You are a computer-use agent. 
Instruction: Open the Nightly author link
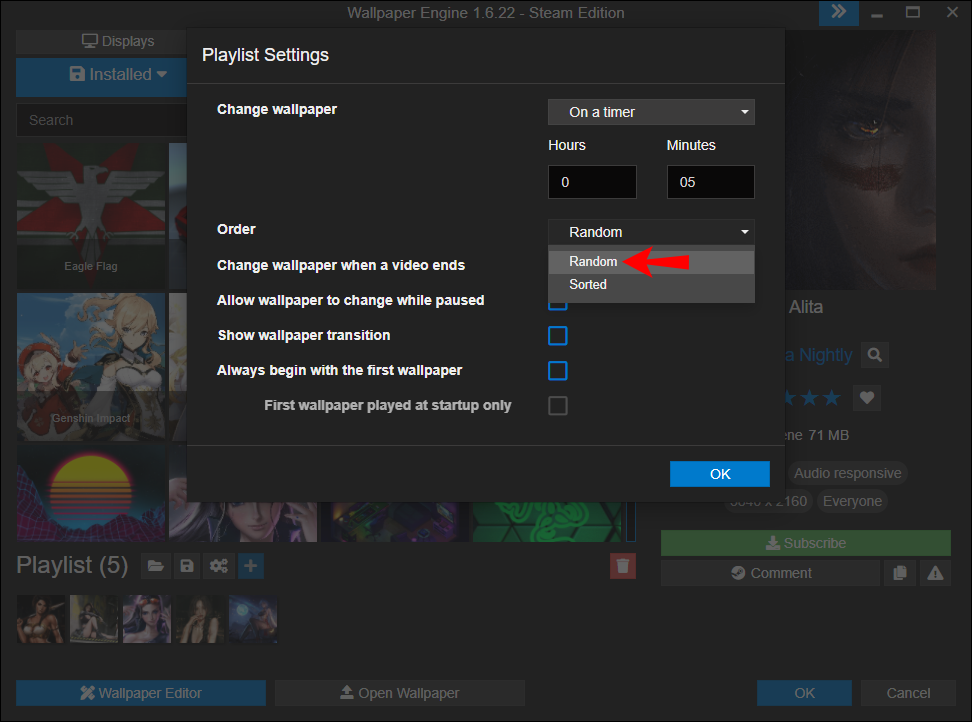point(820,355)
